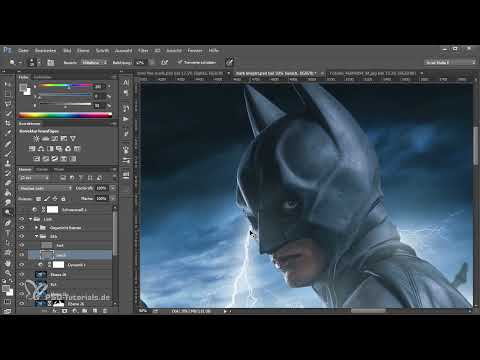
Task: Hide the Dynamik 1 adjustment layer
Action: (x=22, y=265)
